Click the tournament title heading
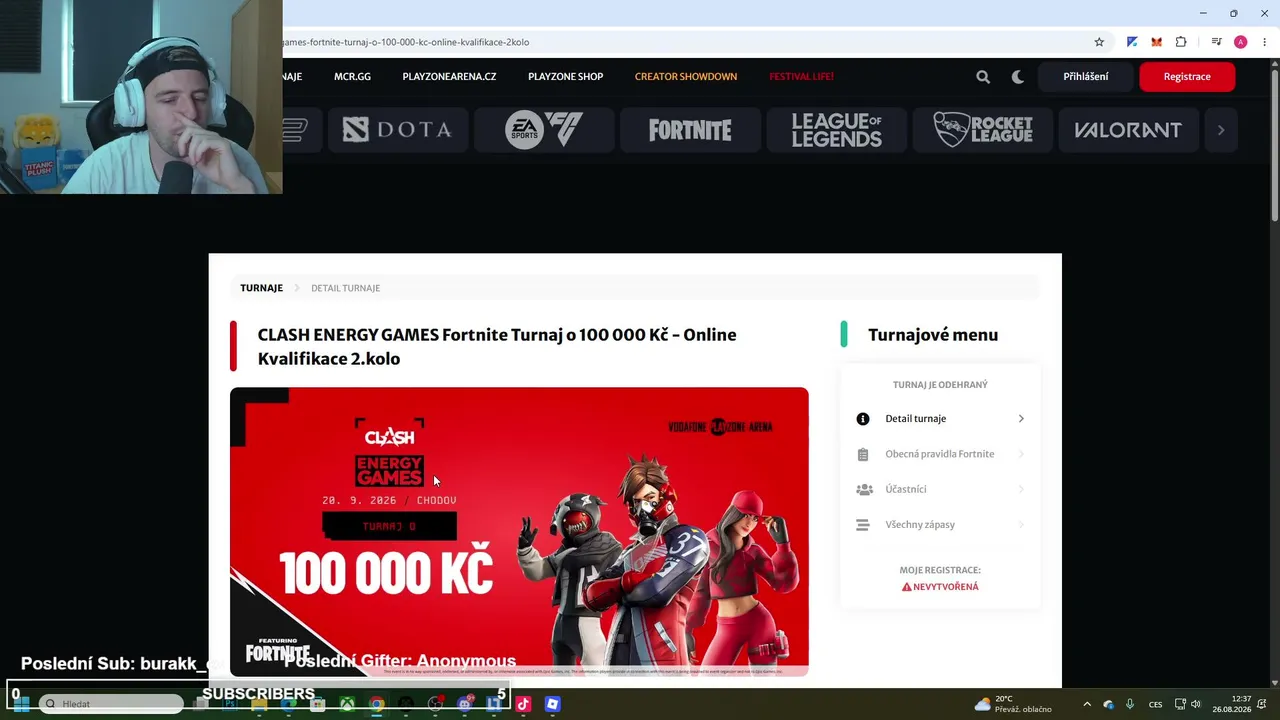 click(x=497, y=347)
